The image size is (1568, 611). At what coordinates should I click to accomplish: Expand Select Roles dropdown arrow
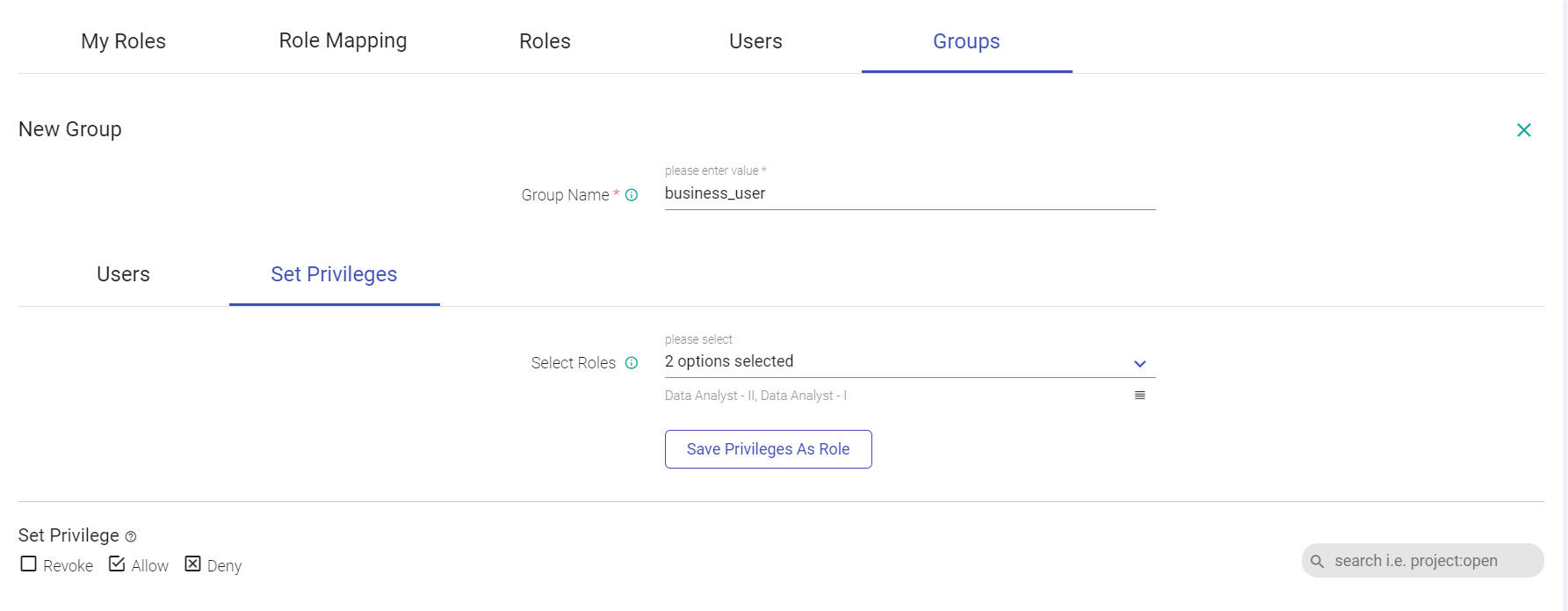coord(1140,364)
